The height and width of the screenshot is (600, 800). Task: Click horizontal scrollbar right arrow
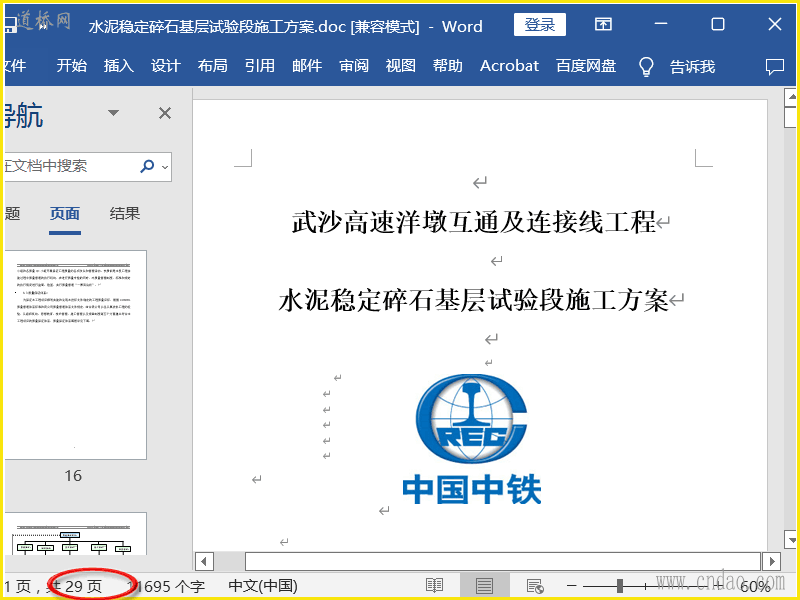click(x=771, y=562)
